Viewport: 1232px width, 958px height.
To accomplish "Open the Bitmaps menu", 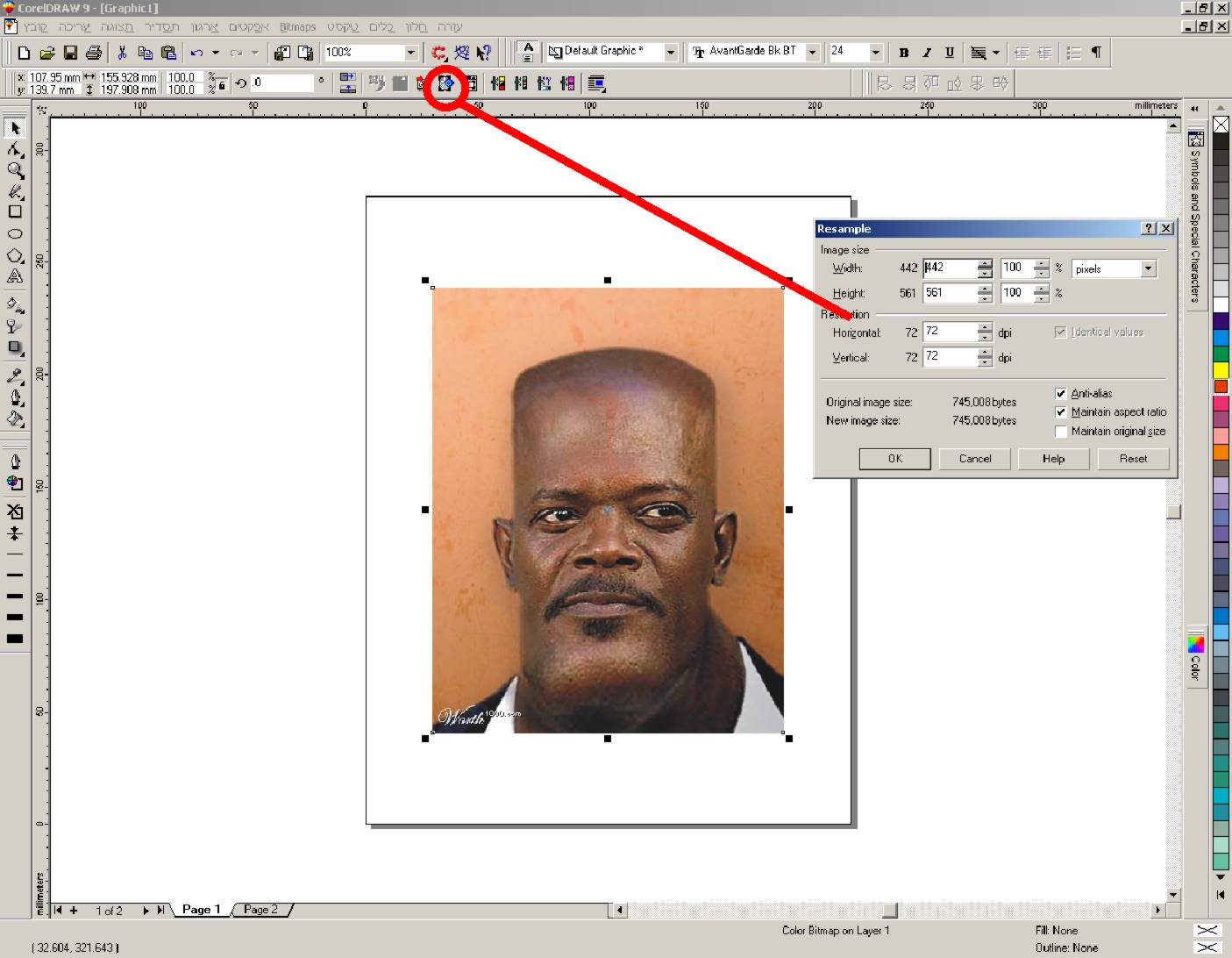I will click(x=297, y=27).
